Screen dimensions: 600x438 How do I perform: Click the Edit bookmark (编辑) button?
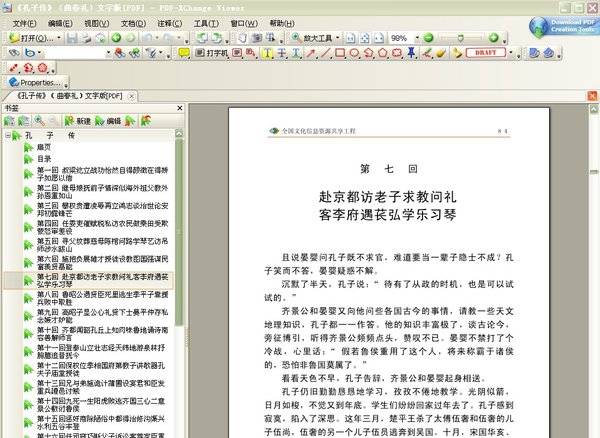107,120
